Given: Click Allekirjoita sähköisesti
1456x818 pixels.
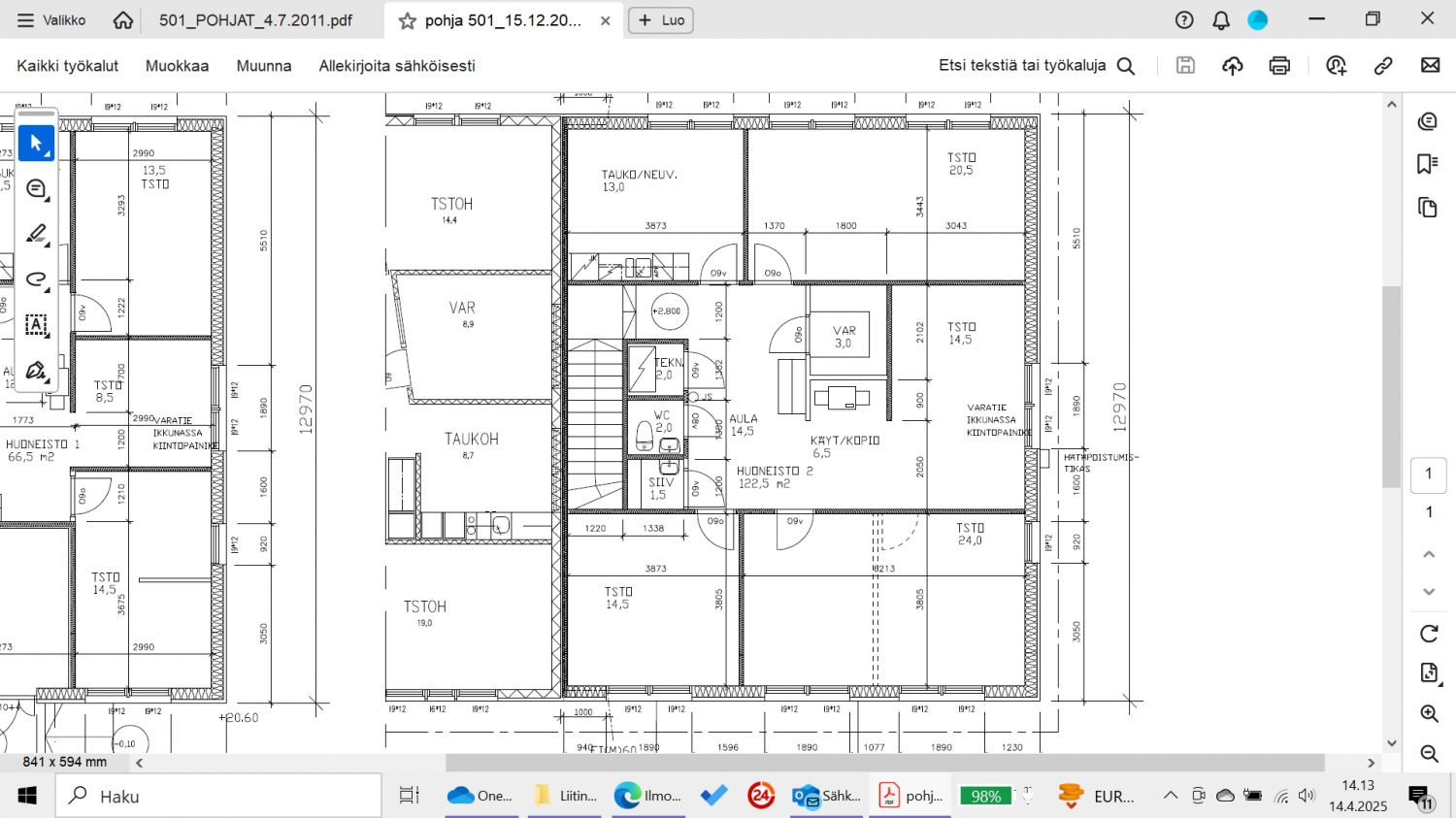Looking at the screenshot, I should click(x=397, y=65).
